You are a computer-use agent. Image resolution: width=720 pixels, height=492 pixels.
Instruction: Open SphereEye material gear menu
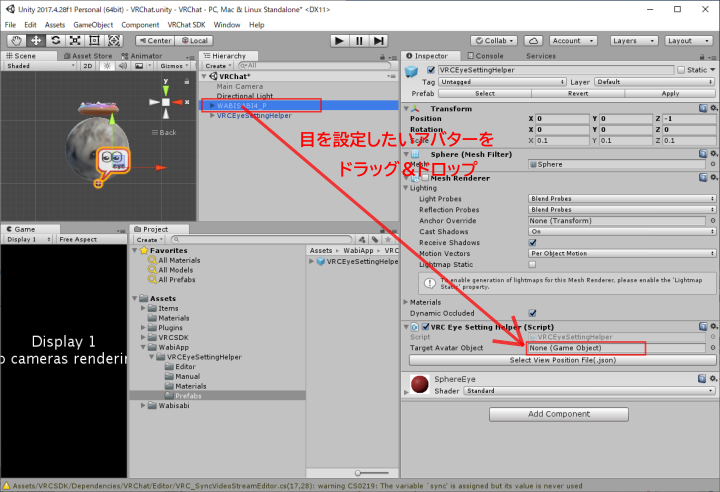click(714, 379)
